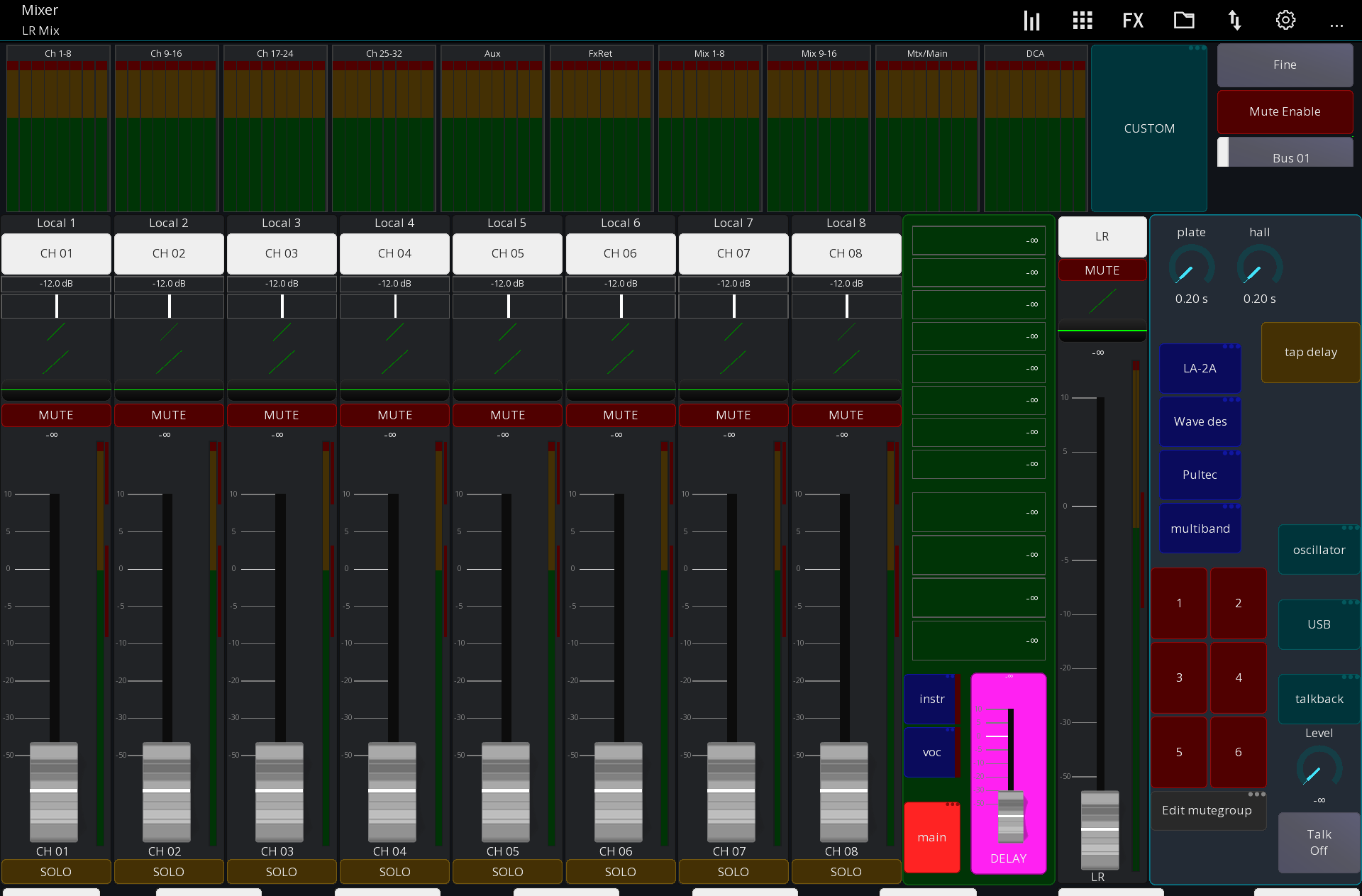
Task: Open the grid/home apps icon
Action: click(x=1082, y=20)
